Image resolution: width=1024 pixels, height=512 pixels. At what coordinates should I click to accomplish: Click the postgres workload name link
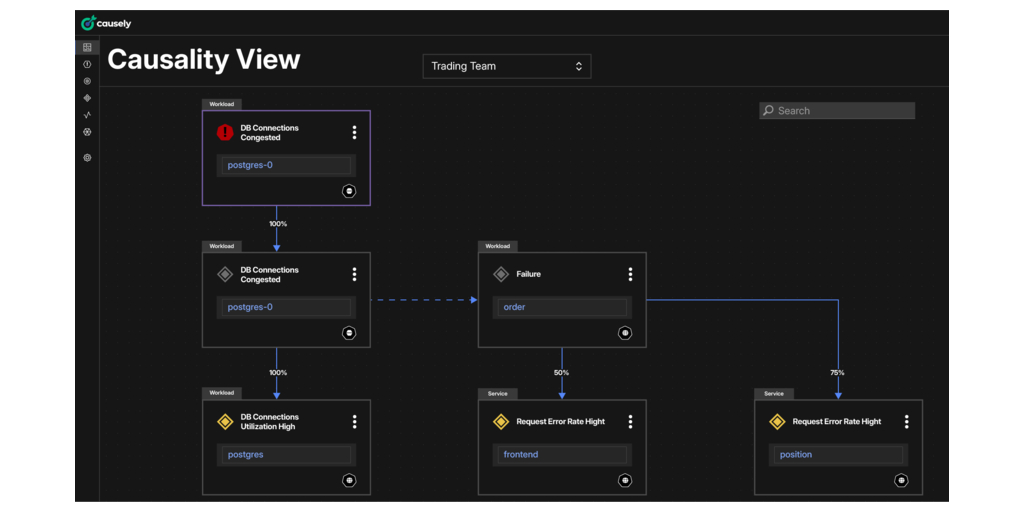pyautogui.click(x=246, y=454)
